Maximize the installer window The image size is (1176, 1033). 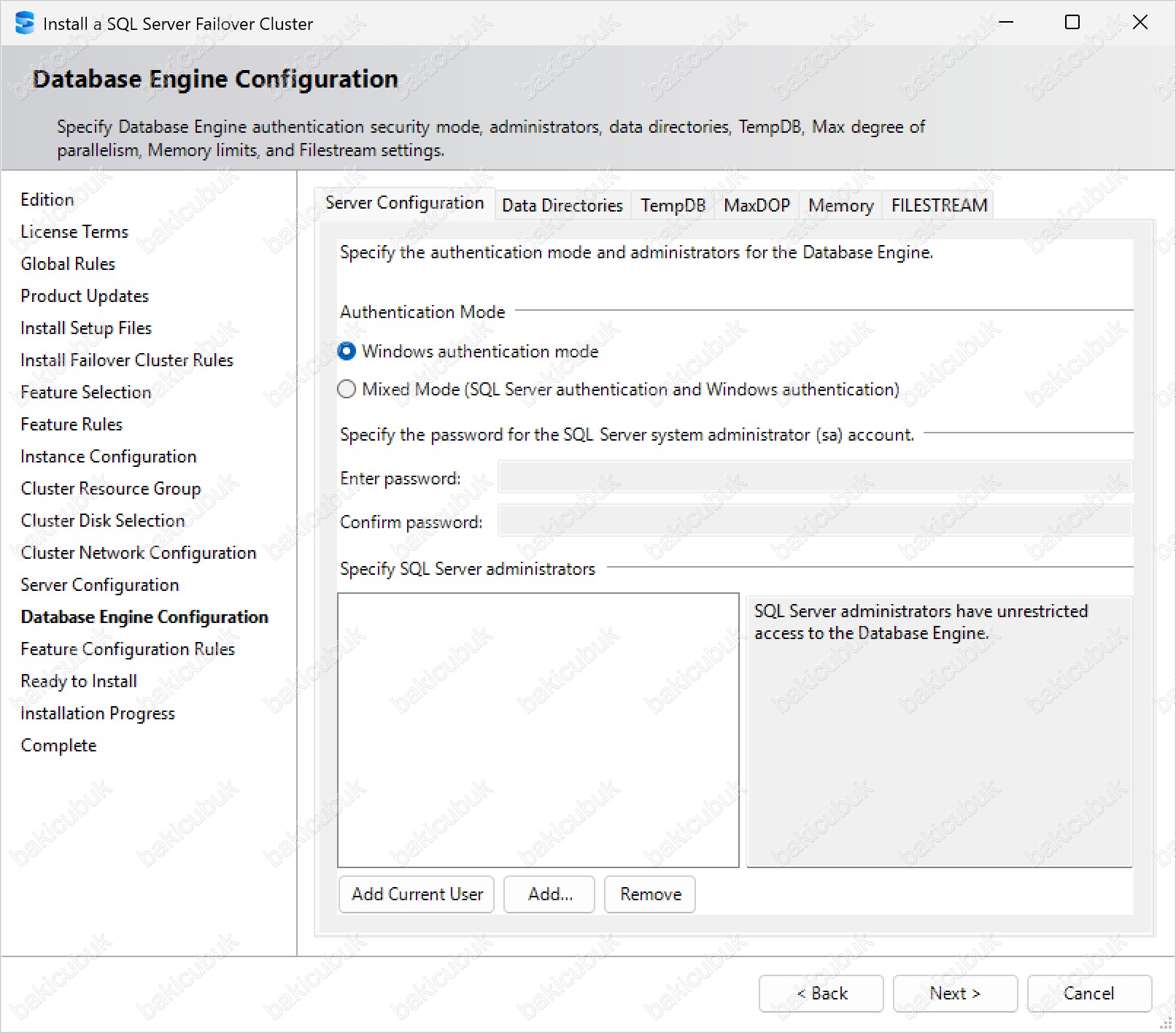[x=1072, y=23]
